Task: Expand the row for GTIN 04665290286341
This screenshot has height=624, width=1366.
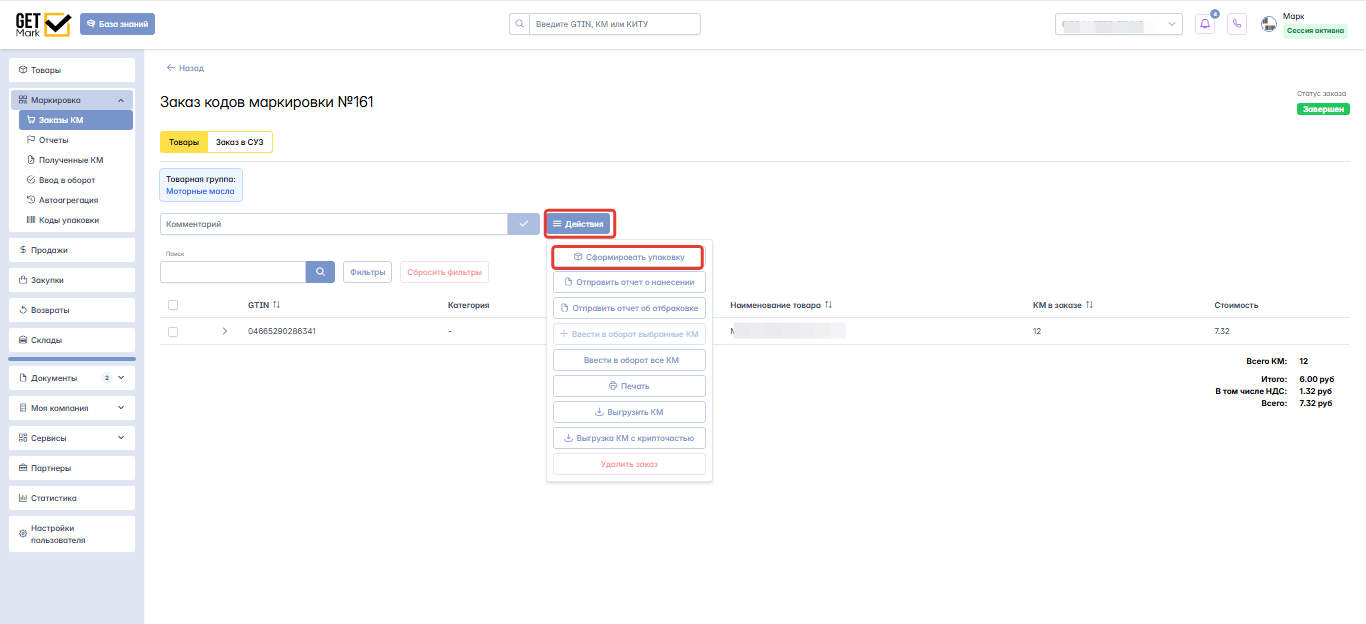Action: [225, 331]
